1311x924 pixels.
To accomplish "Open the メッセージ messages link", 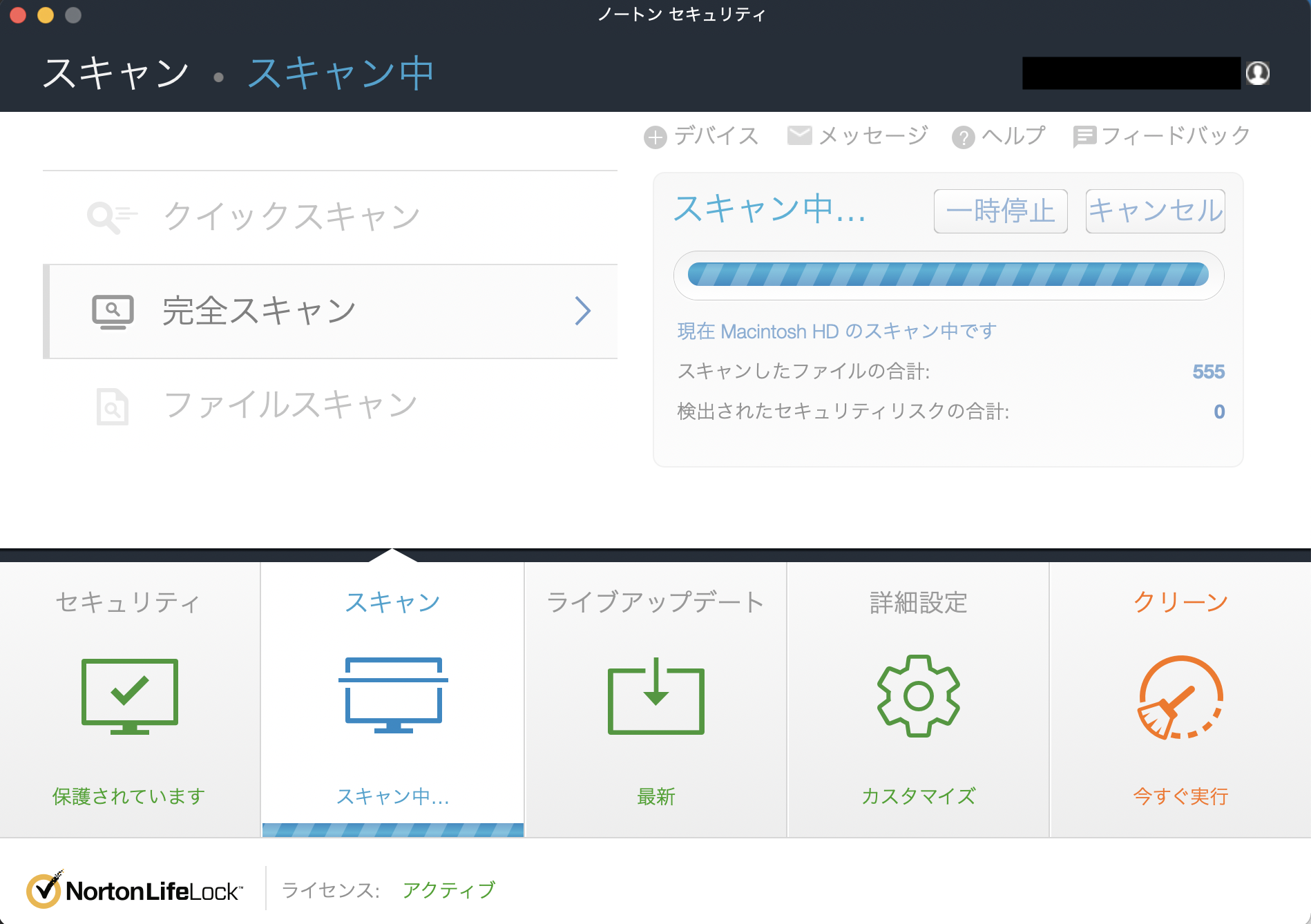I will pos(858,136).
